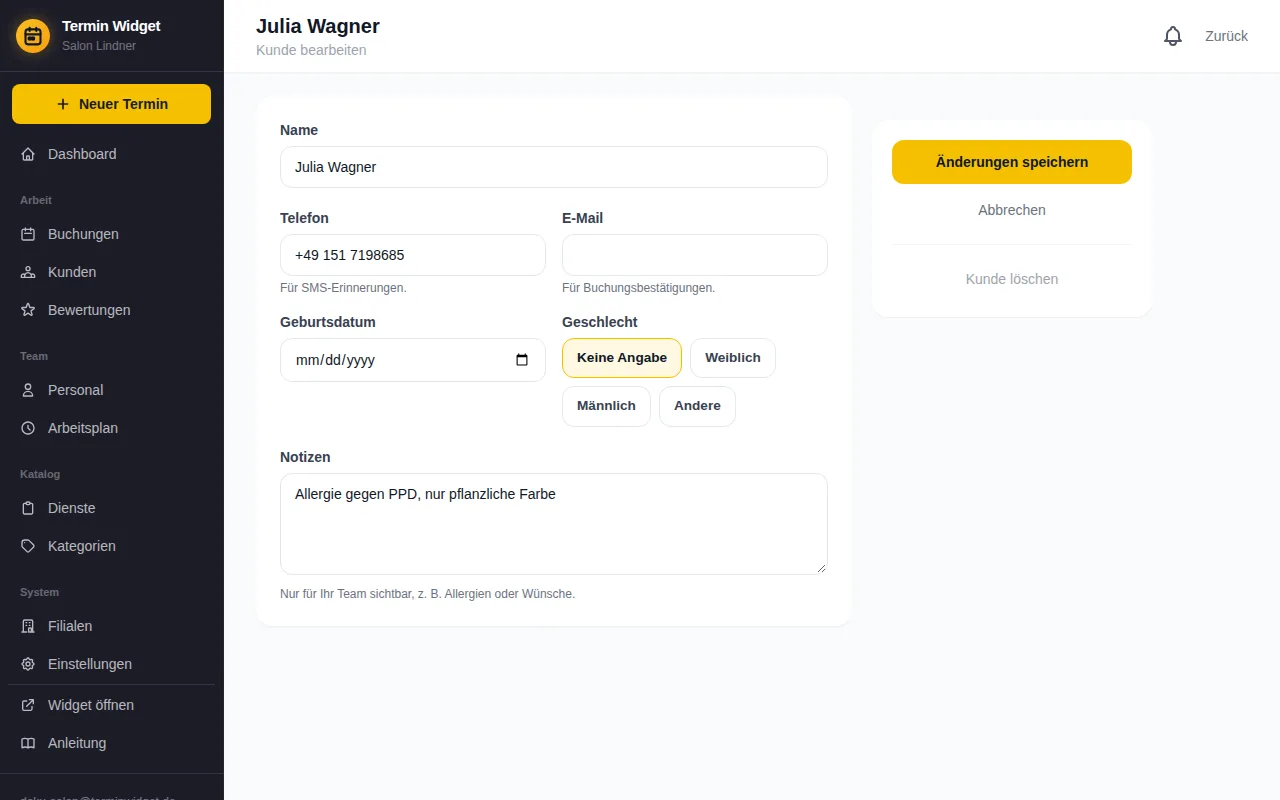Click the Neuer Termin button
Viewport: 1280px width, 800px height.
pos(111,104)
